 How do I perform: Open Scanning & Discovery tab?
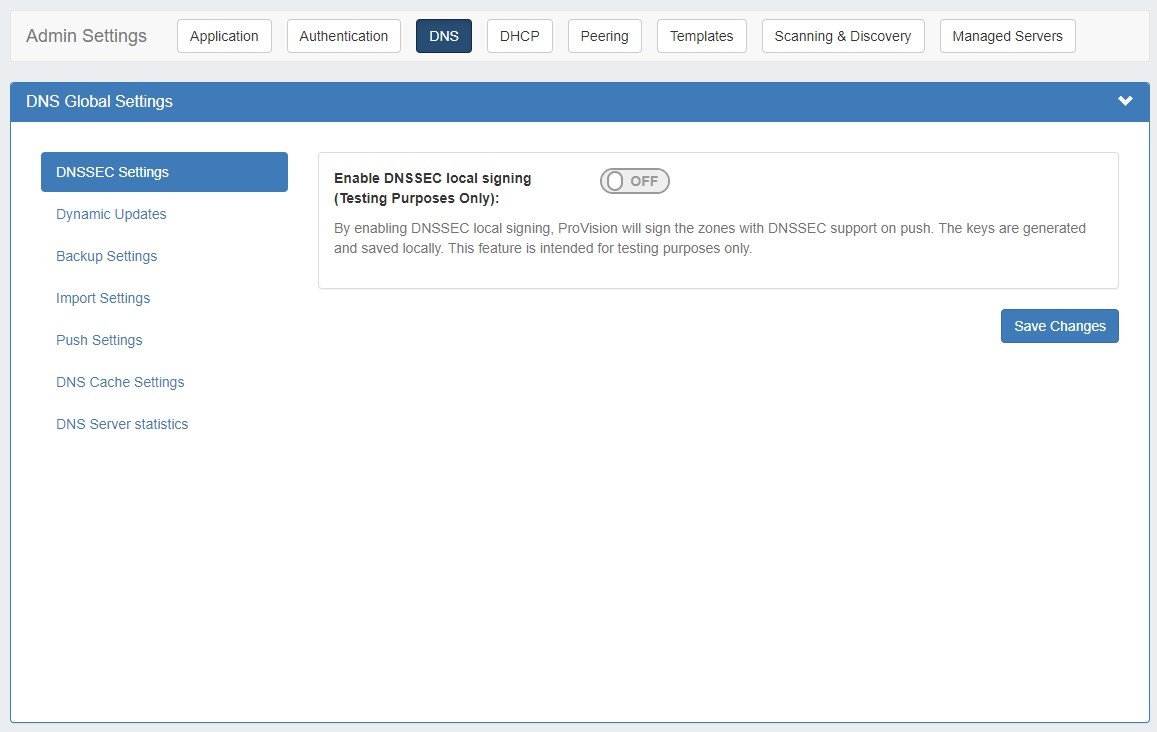pyautogui.click(x=842, y=36)
